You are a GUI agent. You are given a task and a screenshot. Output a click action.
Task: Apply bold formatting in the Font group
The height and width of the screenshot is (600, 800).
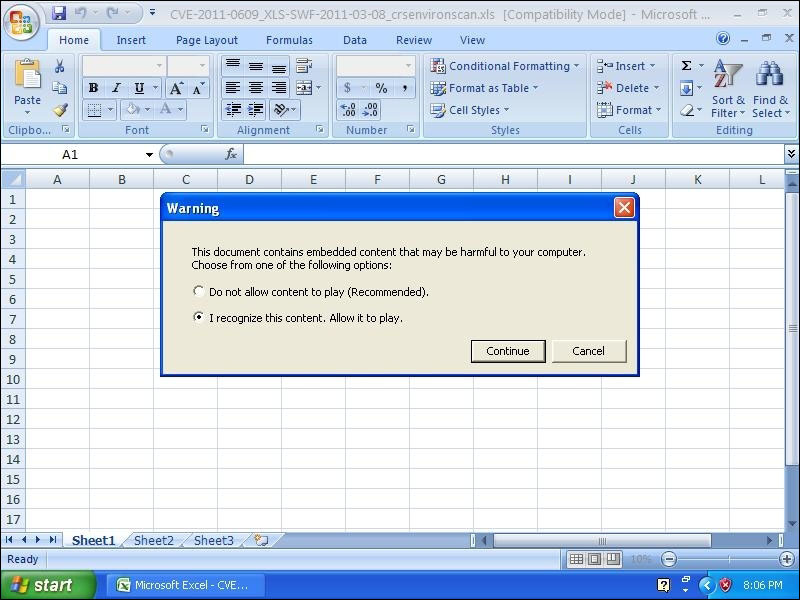(93, 87)
